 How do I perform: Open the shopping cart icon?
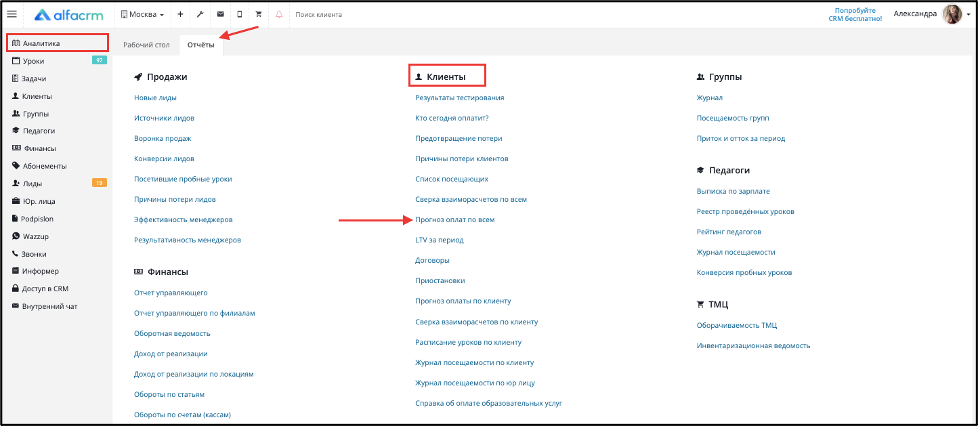(x=259, y=14)
